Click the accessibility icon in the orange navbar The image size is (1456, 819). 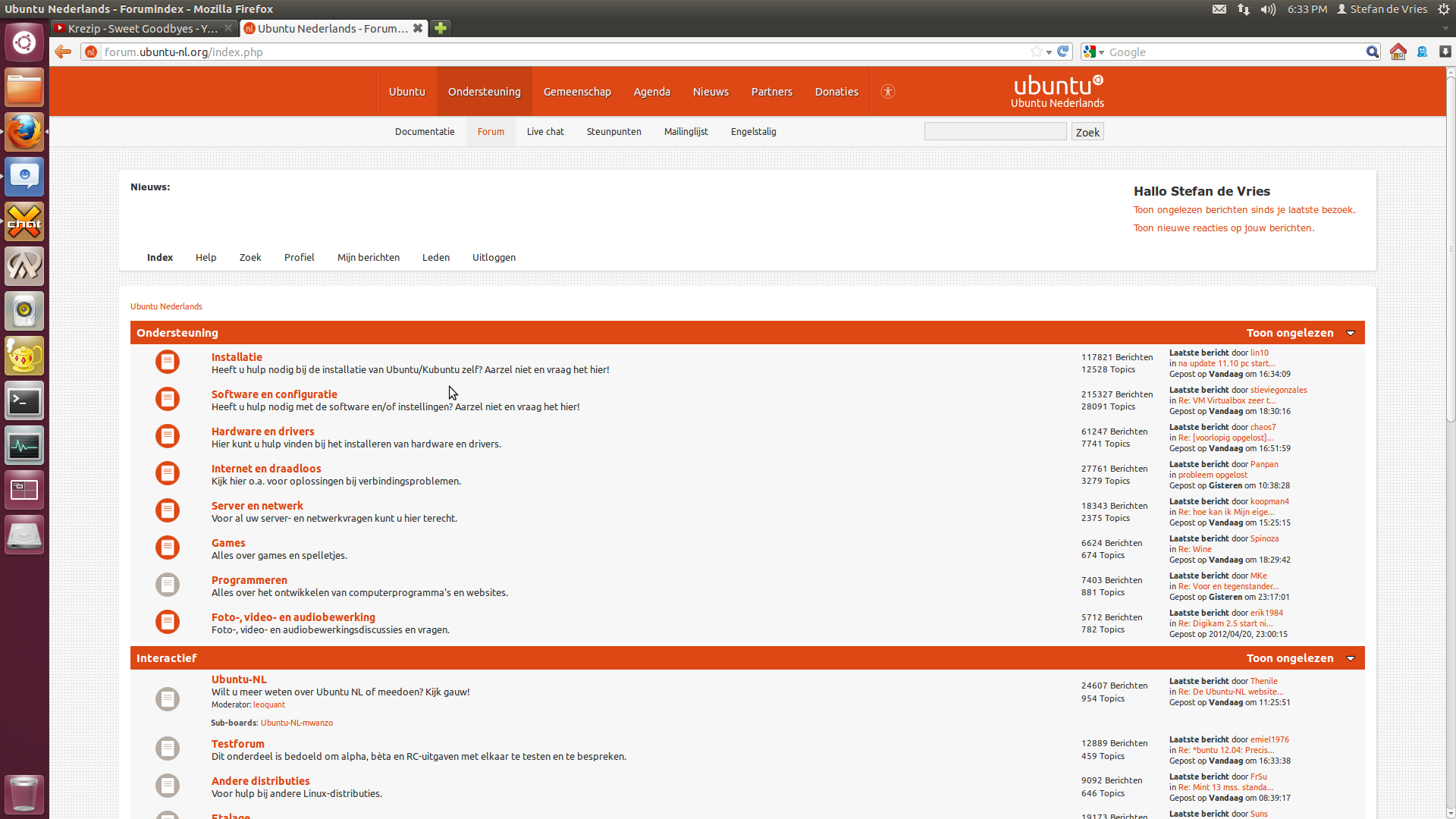[888, 92]
